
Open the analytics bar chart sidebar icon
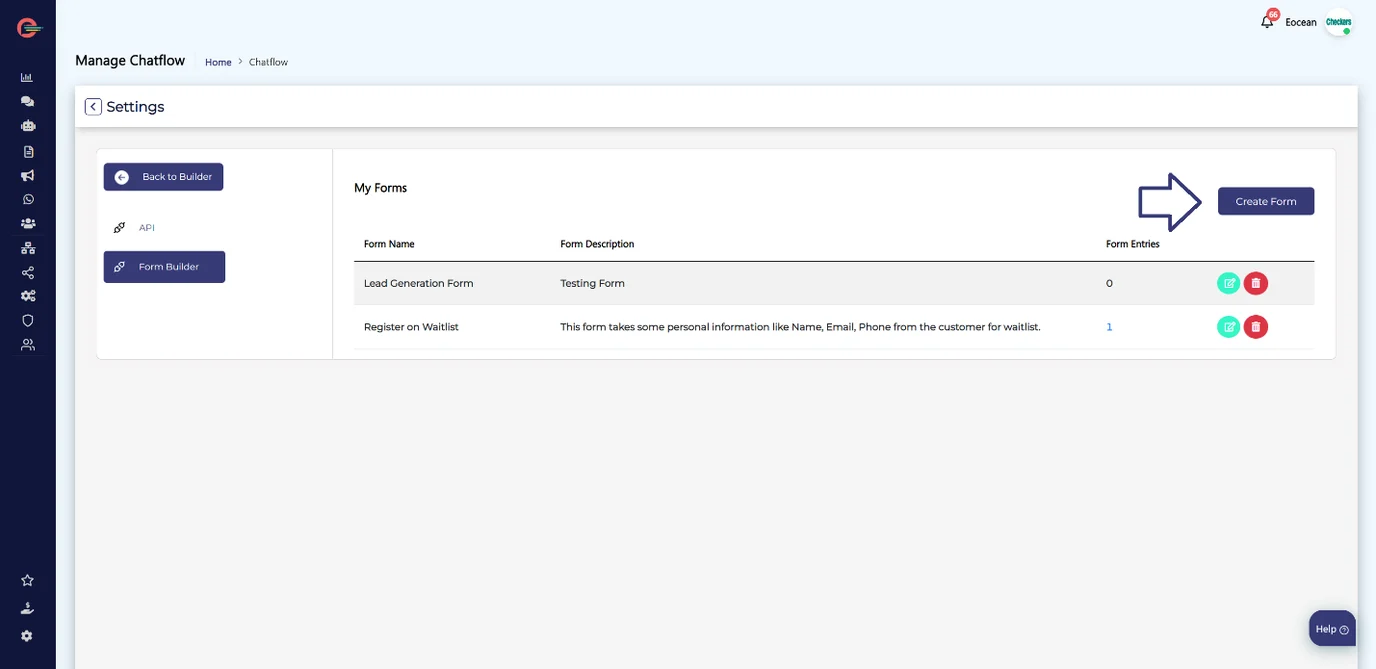[x=27, y=77]
